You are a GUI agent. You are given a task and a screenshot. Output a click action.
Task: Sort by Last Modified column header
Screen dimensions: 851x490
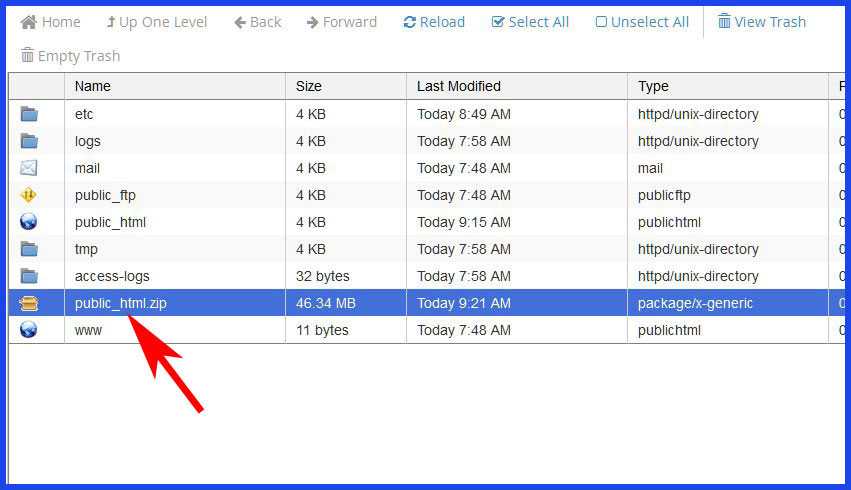pos(459,86)
